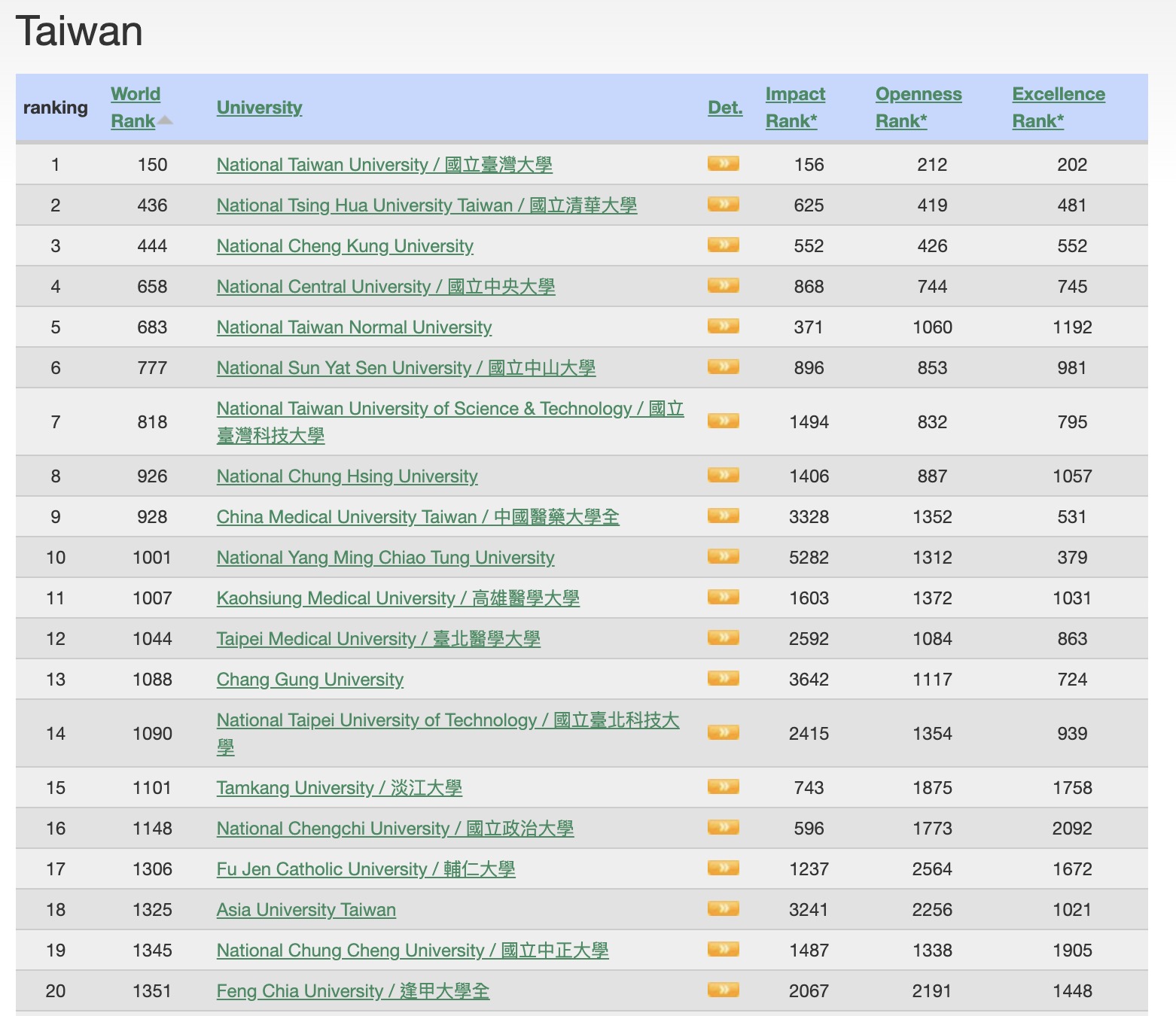This screenshot has height=1016, width=1176.
Task: Open National Taiwan University link
Action: (x=385, y=165)
